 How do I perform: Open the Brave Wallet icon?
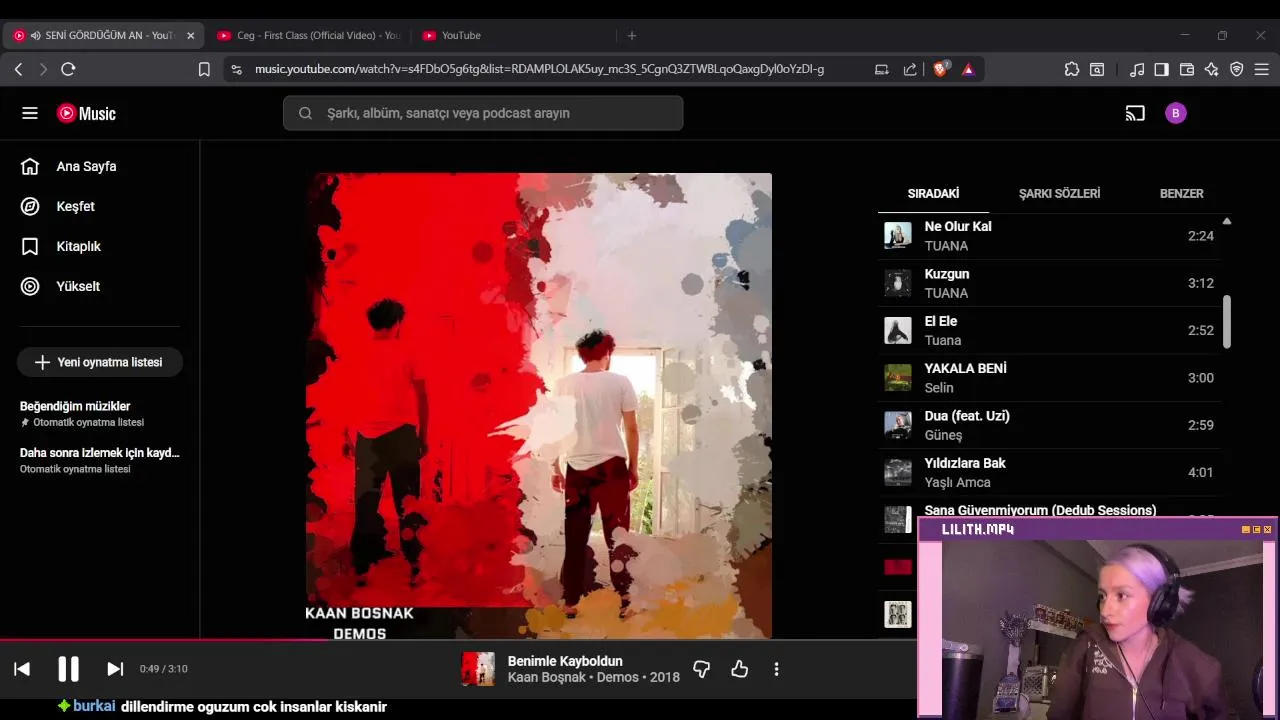coord(1187,69)
